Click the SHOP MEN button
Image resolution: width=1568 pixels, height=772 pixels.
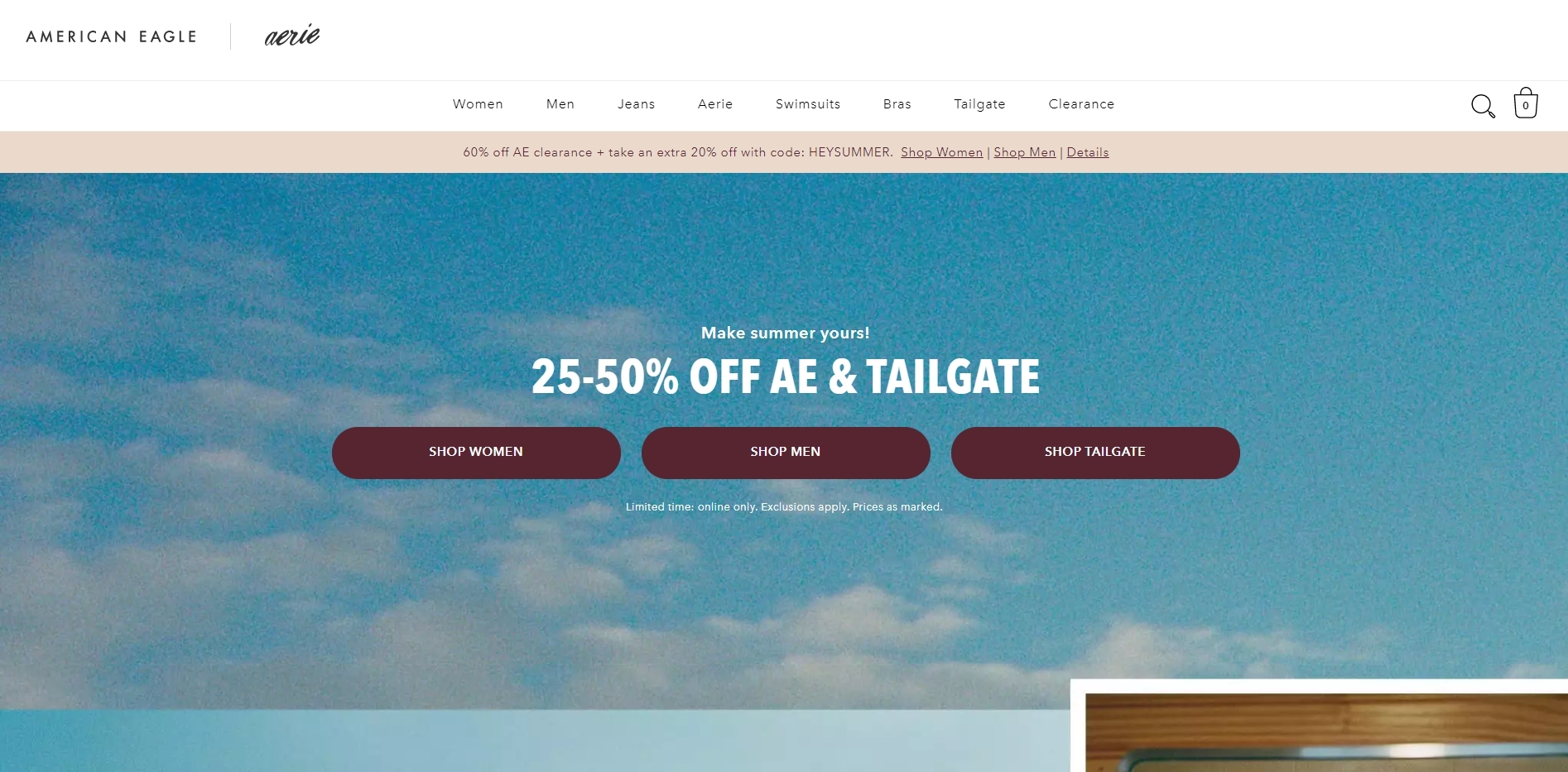(x=786, y=453)
